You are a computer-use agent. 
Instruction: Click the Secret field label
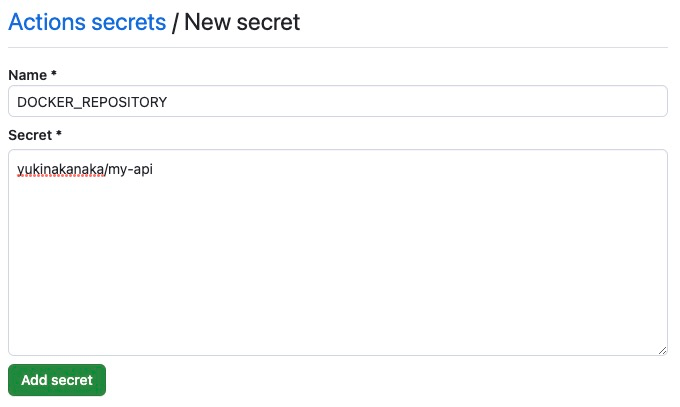pos(30,134)
